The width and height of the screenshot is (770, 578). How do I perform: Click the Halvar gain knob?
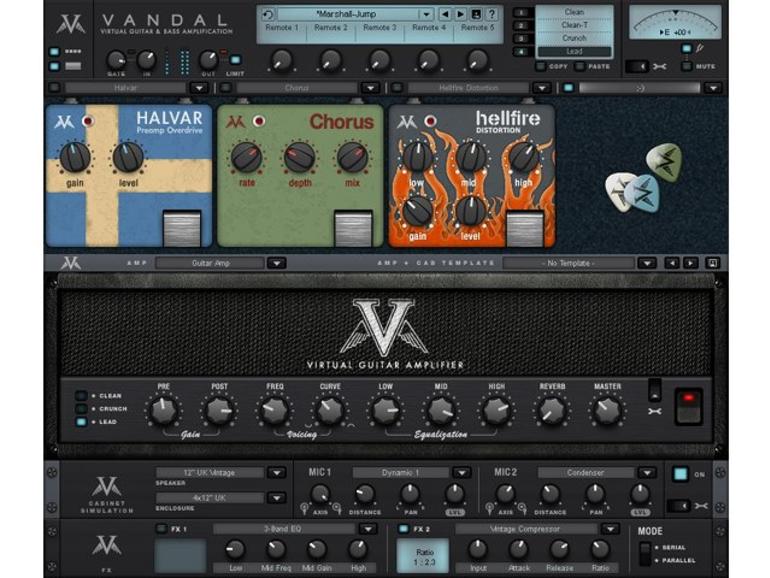pos(75,157)
